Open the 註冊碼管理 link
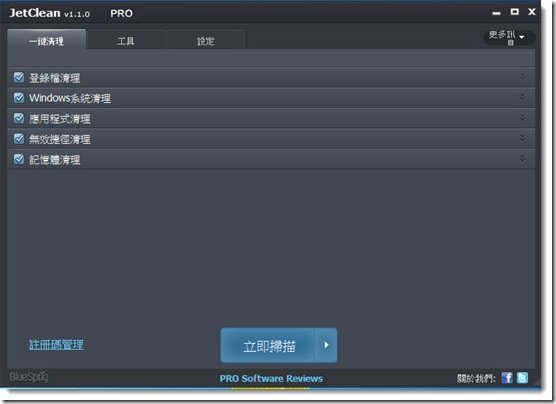Image resolution: width=556 pixels, height=404 pixels. (56, 344)
